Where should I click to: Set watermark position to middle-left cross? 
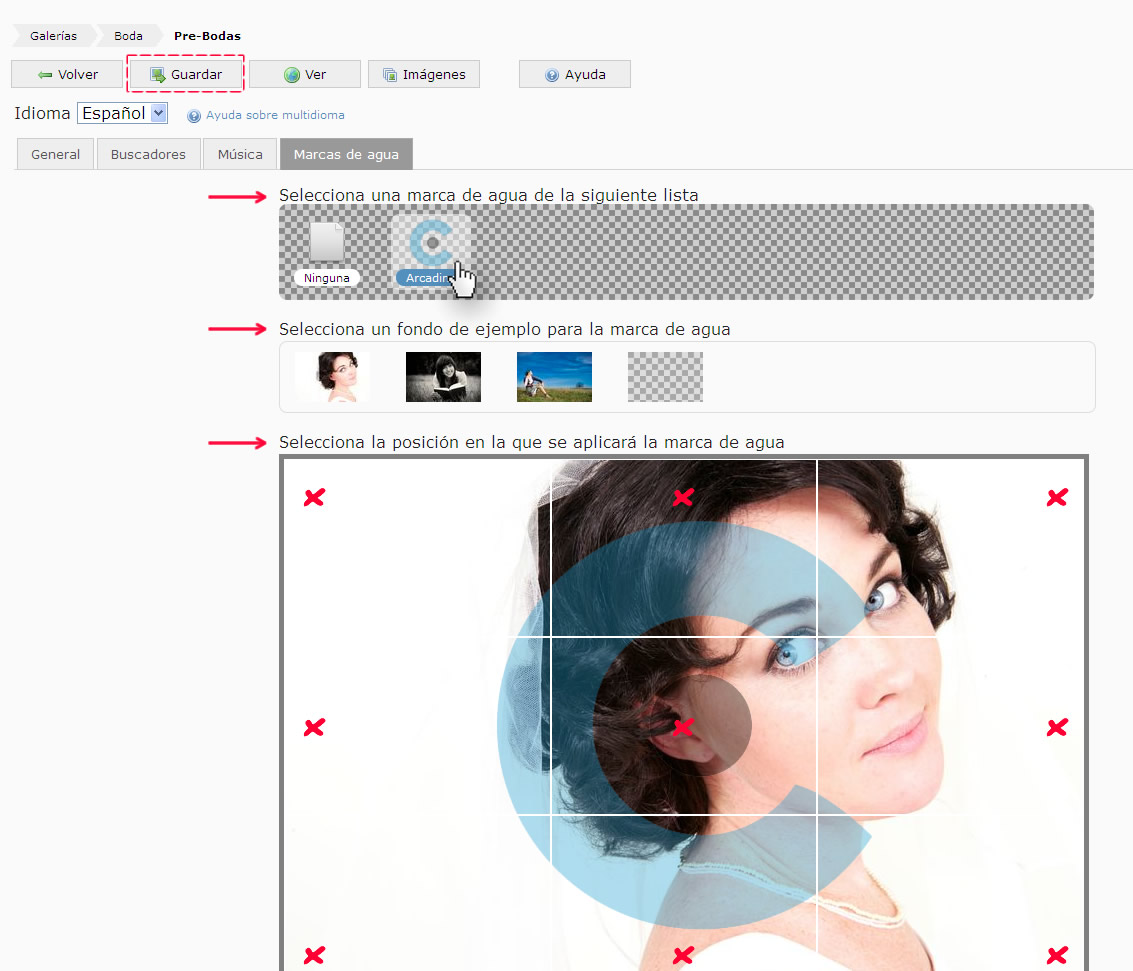coord(314,727)
